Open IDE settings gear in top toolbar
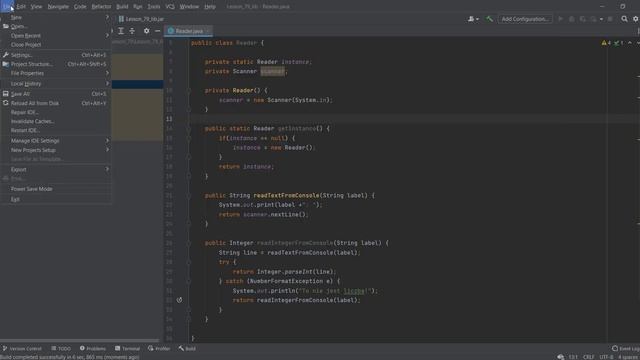 pos(636,19)
